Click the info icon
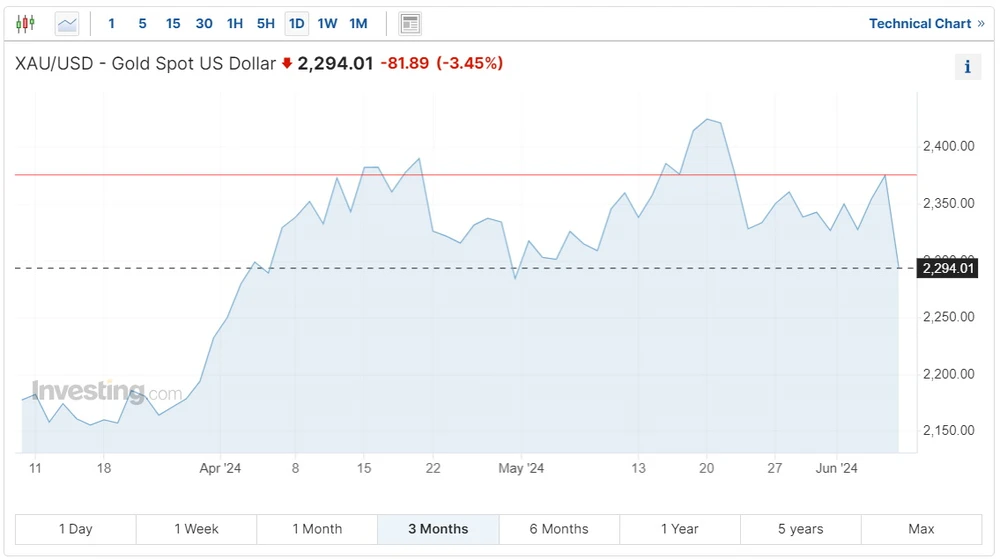Viewport: 1000px width, 559px height. (x=967, y=67)
